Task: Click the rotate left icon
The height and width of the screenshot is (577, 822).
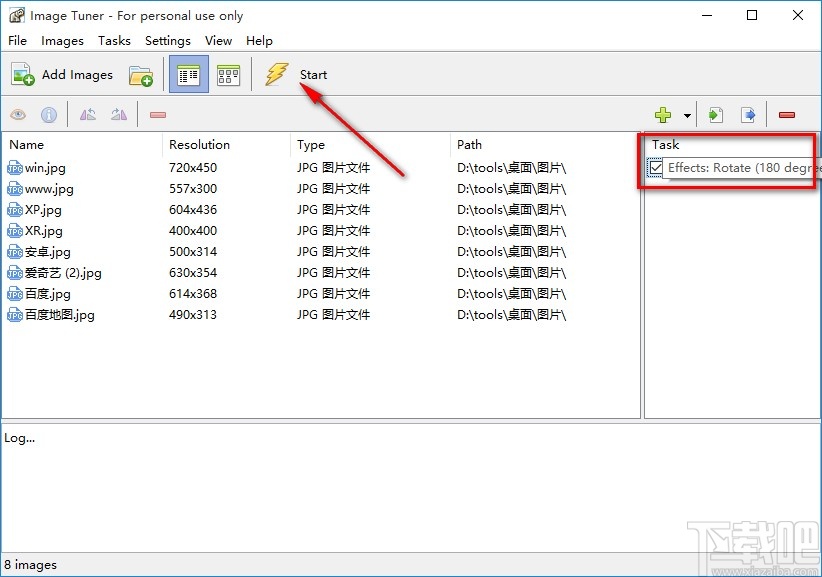Action: 88,114
